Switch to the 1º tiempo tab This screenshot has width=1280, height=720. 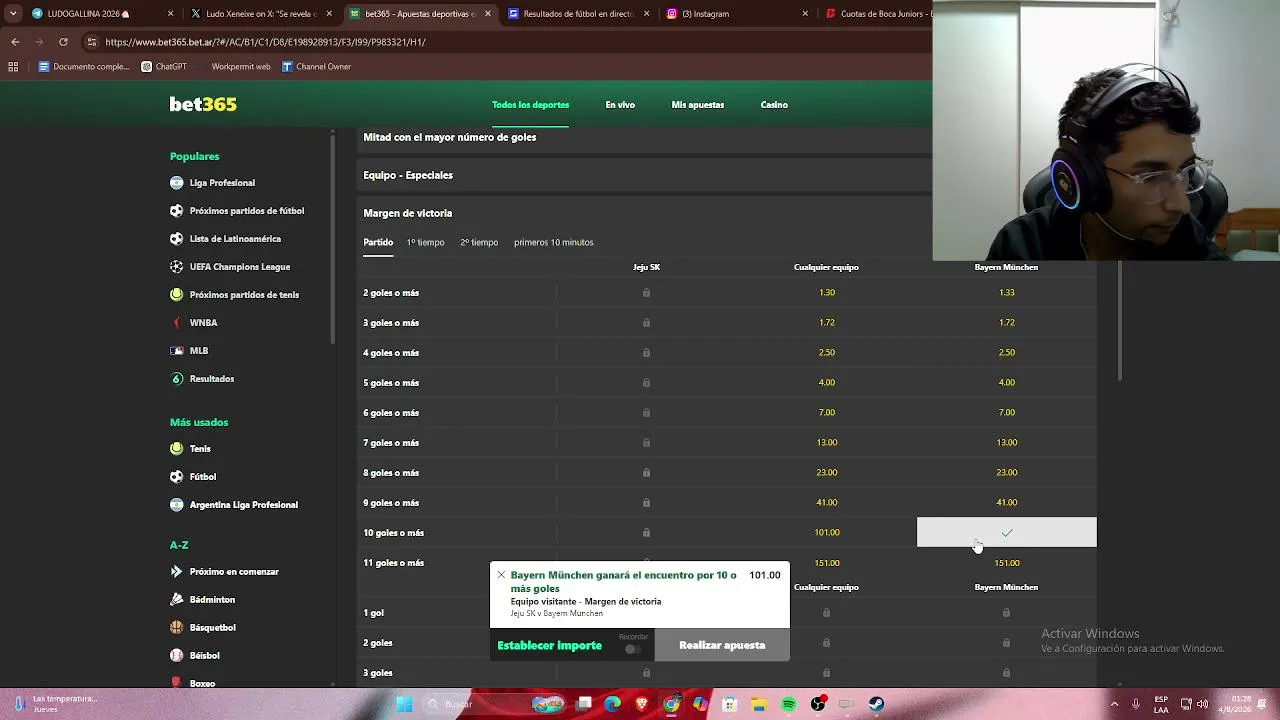[x=425, y=243]
